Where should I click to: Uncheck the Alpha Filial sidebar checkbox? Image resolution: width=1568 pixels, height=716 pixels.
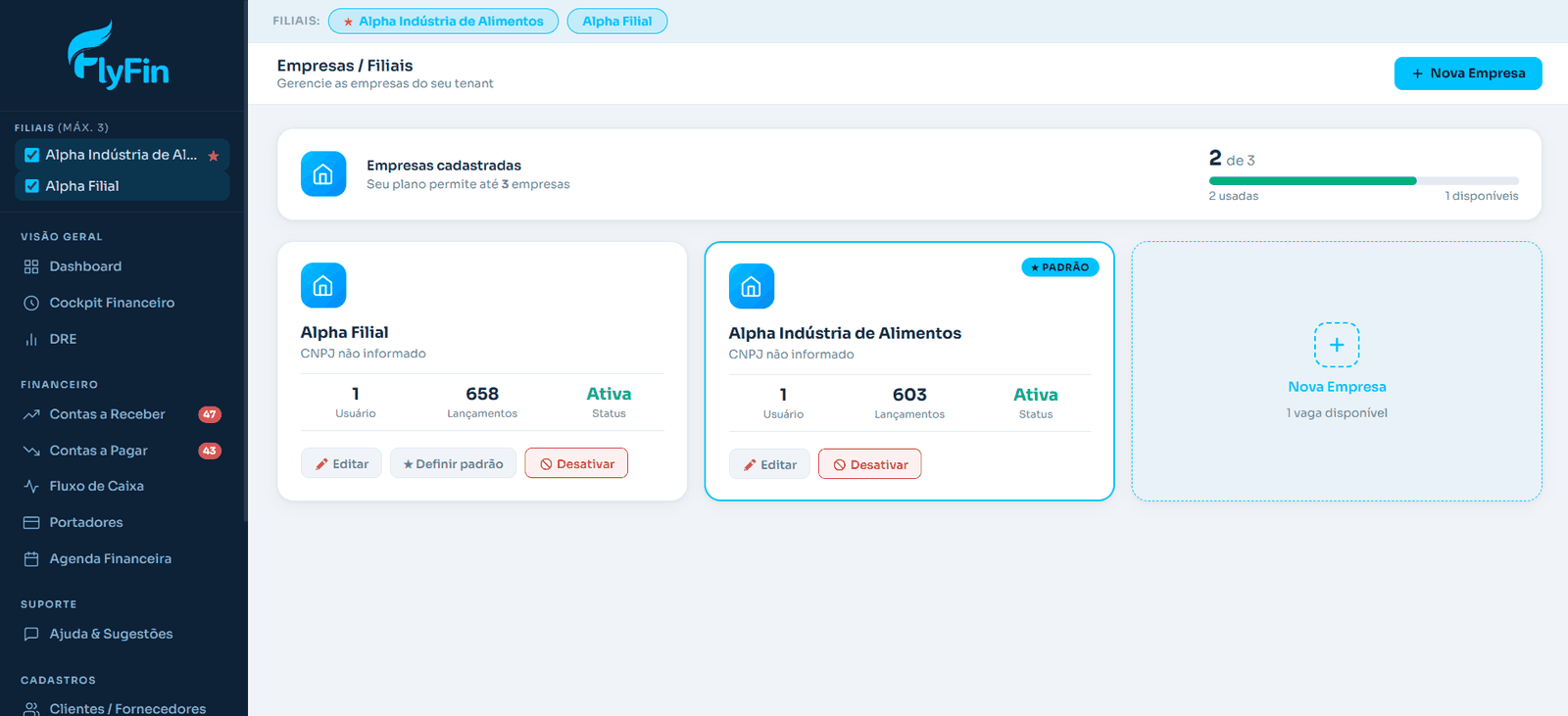point(32,186)
